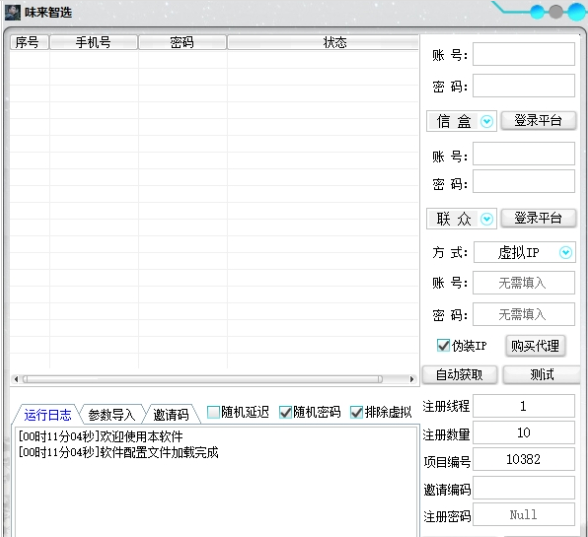Click the 购买代理 button
Screen dimensions: 588x537
(x=535, y=346)
